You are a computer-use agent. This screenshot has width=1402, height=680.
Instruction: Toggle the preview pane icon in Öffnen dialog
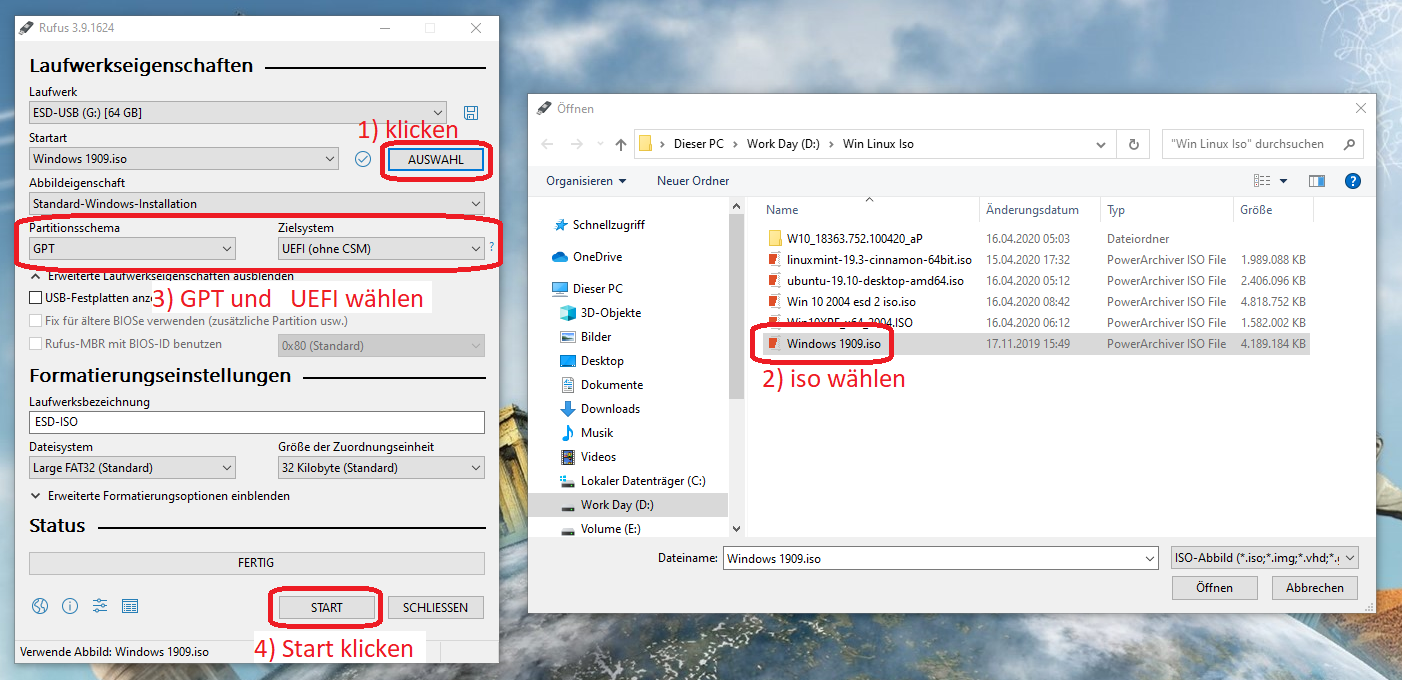[x=1317, y=181]
